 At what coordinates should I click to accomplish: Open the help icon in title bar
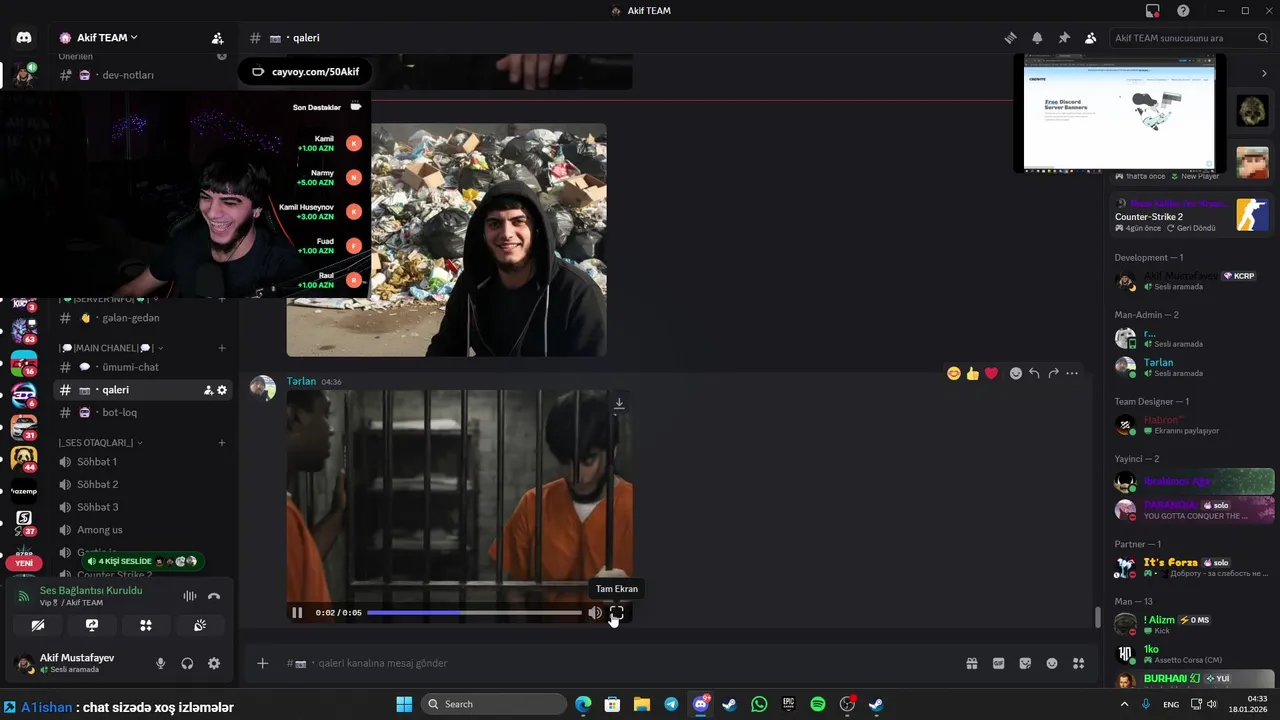coord(1183,11)
